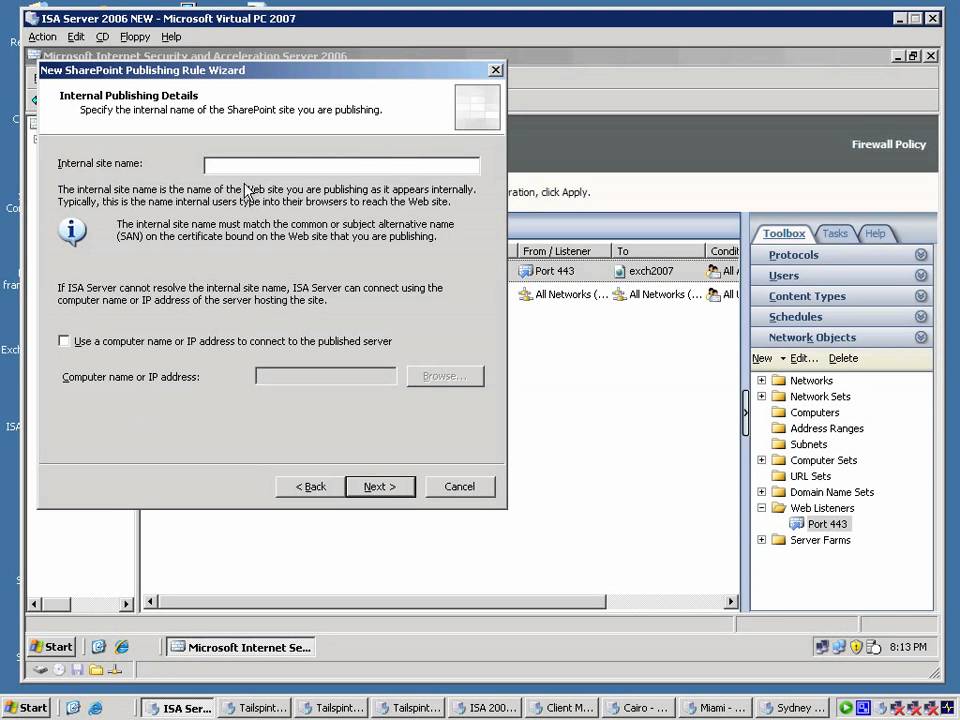Click the Virtual PC hard disk status icon
960x720 pixels.
(40, 670)
